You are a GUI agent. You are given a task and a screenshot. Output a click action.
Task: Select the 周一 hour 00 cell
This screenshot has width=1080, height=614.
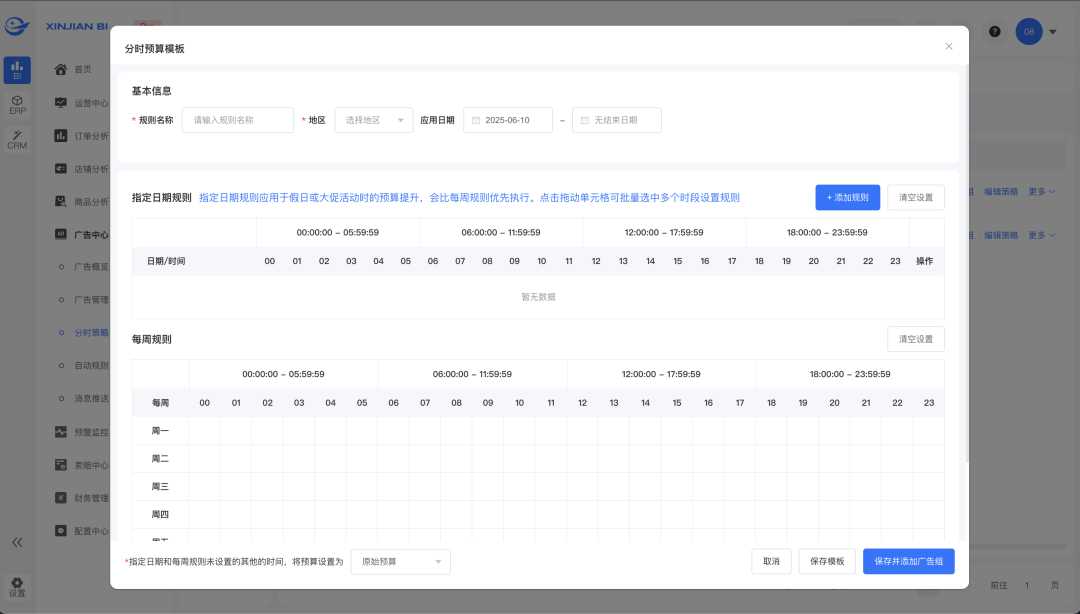click(205, 431)
